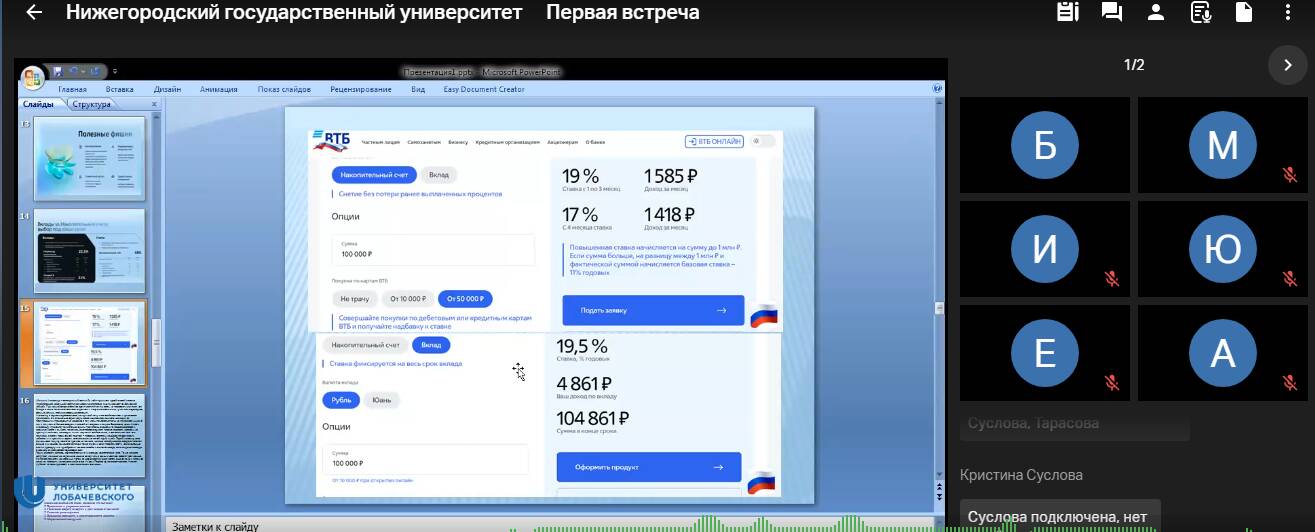Click the Подать заявку button
This screenshot has width=1315, height=532.
(x=653, y=310)
